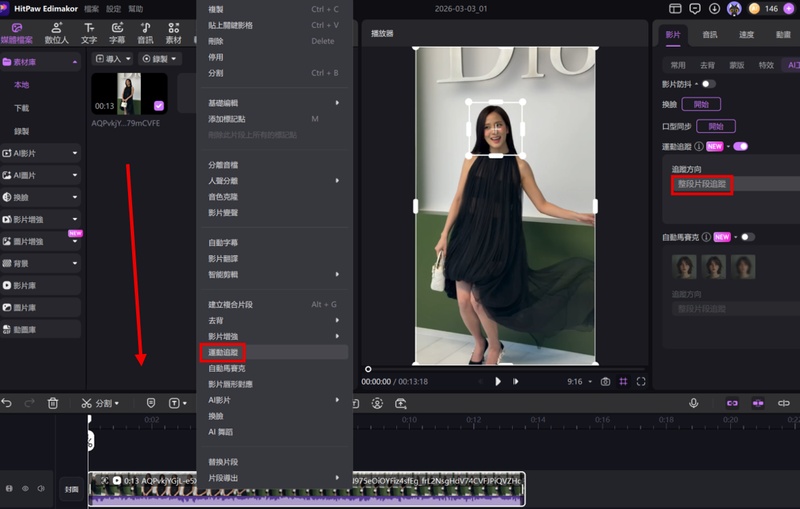Open the 字幕 subtitles tool
This screenshot has width=800, height=509.
[118, 32]
